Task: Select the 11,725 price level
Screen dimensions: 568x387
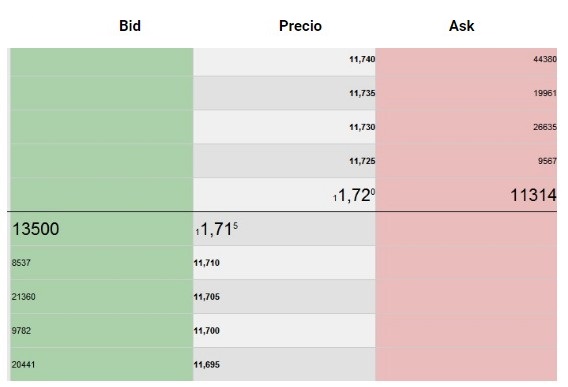Action: pyautogui.click(x=362, y=161)
